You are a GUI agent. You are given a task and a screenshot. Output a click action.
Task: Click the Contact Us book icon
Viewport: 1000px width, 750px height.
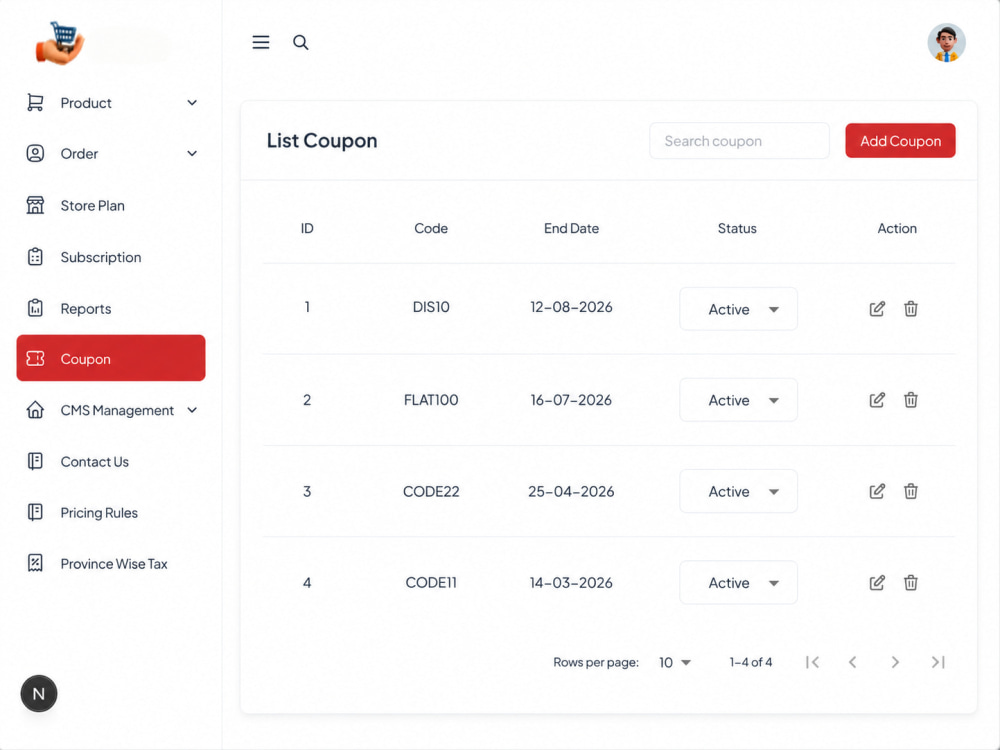click(x=35, y=461)
